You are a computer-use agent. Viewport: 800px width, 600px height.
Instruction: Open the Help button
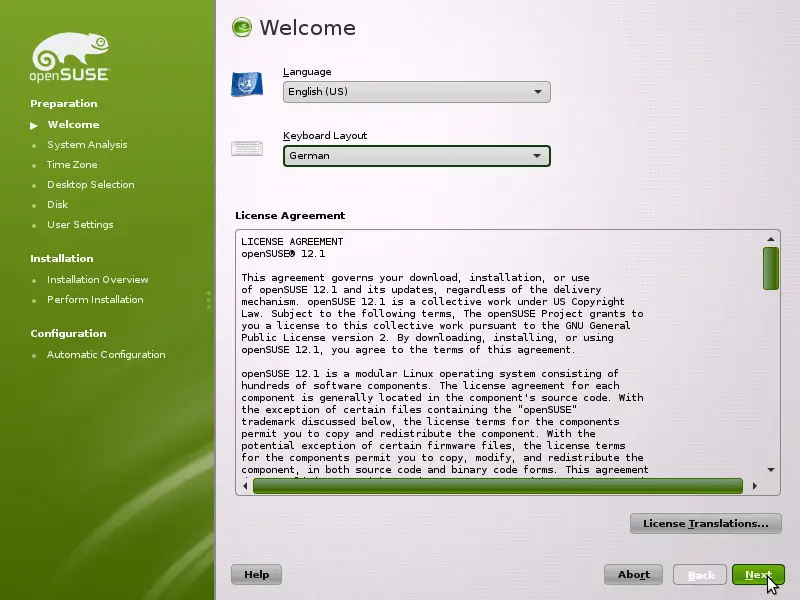click(256, 575)
